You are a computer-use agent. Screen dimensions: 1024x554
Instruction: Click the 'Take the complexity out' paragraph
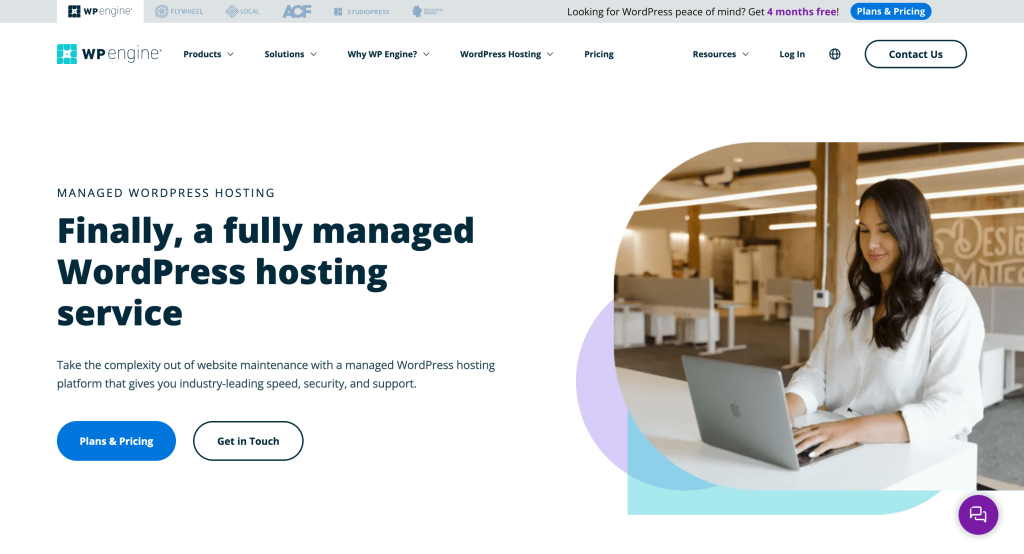click(x=276, y=374)
